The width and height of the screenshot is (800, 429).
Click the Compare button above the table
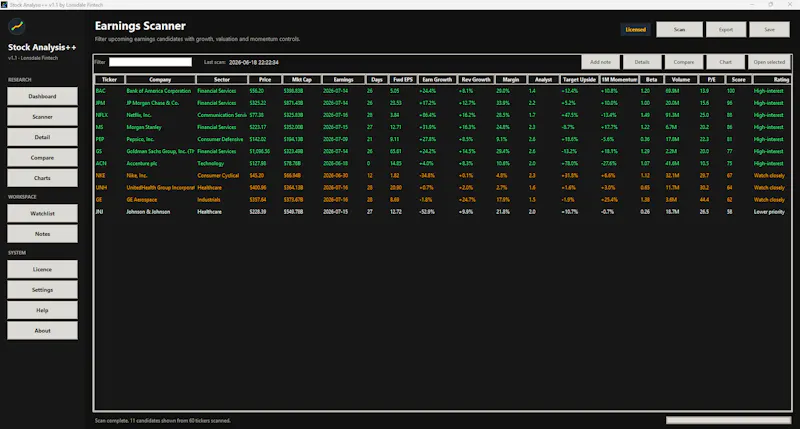(x=684, y=62)
